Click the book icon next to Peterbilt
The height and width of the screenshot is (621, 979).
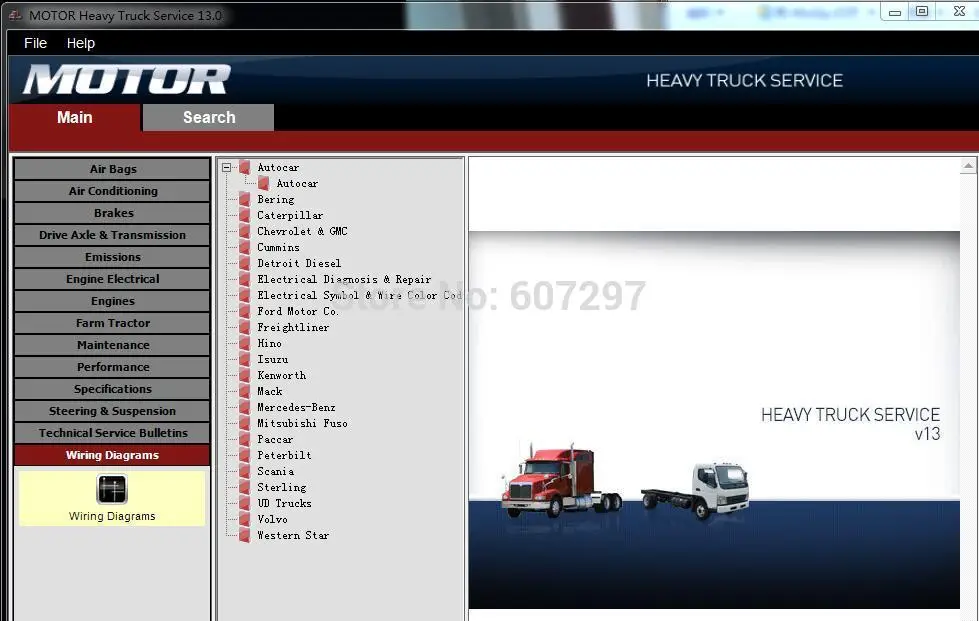point(245,456)
